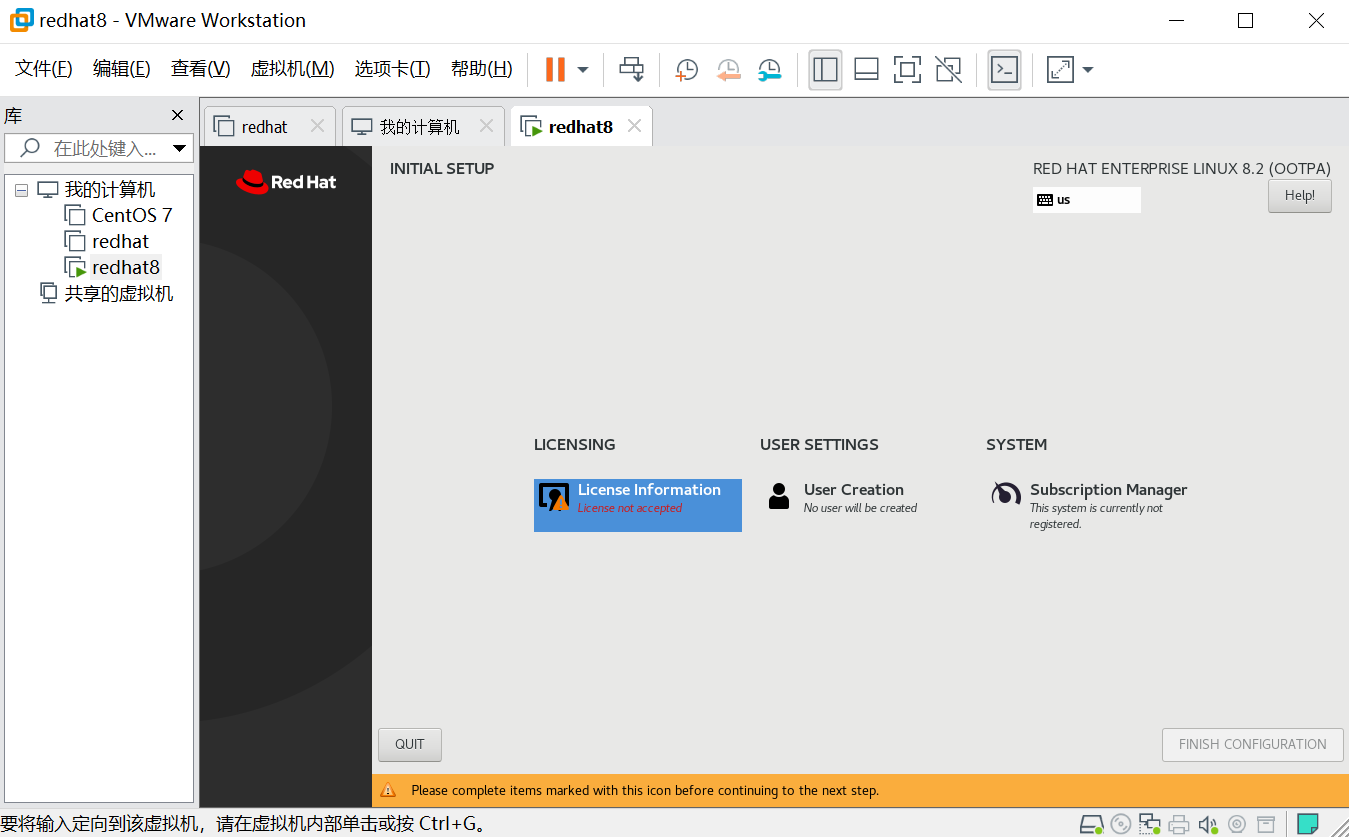Select CentOS 7 in the library tree
This screenshot has width=1349, height=837.
pyautogui.click(x=132, y=215)
